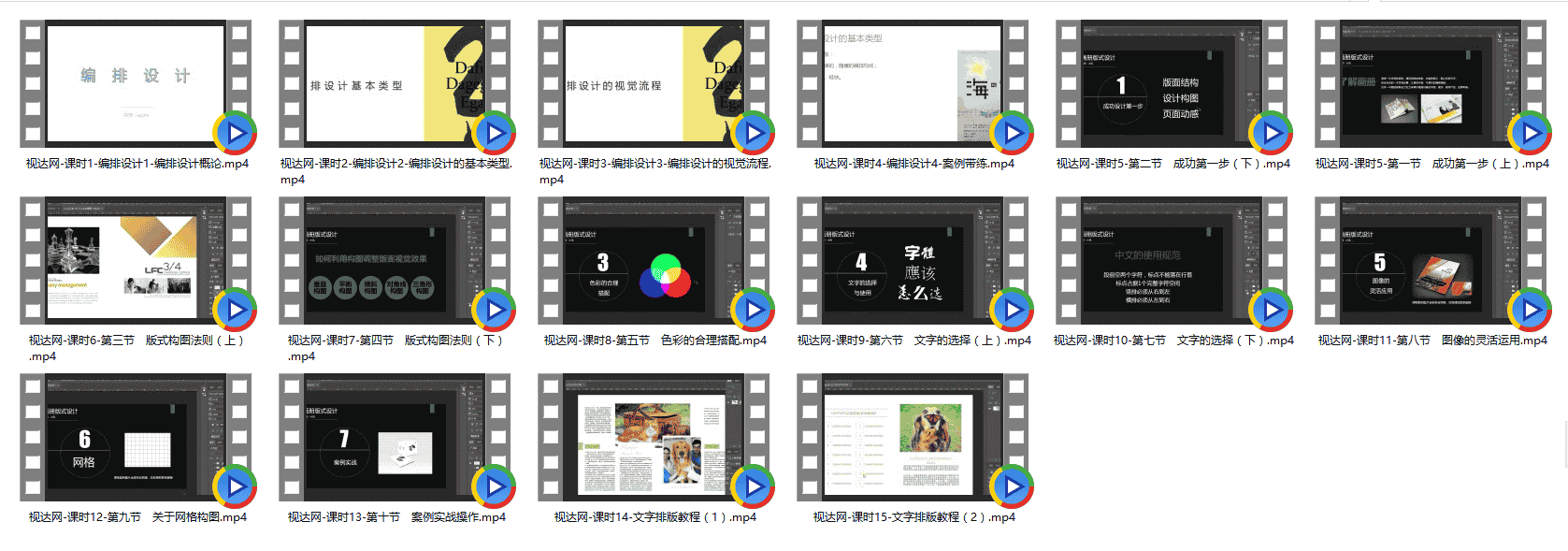1568x551 pixels.
Task: Click the play badge on 课时11 图像的灵活运用
Action: click(1530, 310)
